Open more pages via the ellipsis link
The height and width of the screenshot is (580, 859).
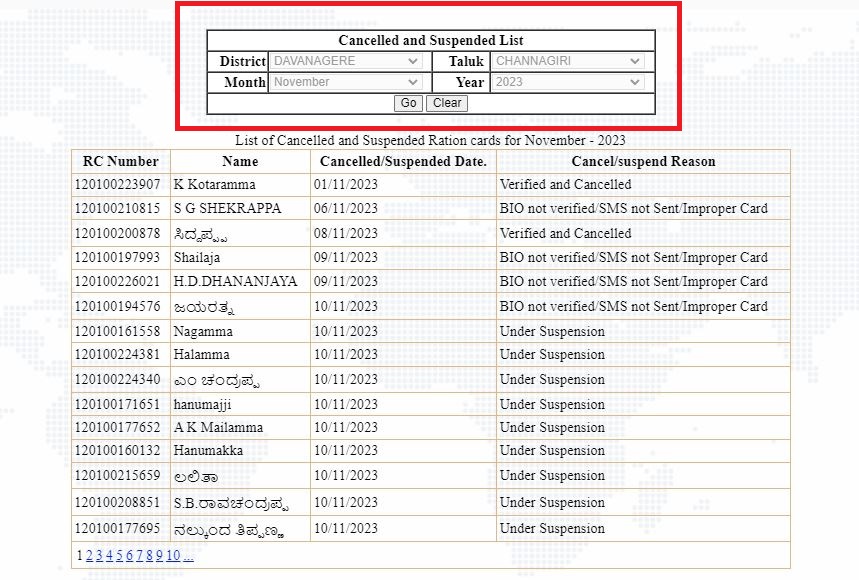(x=188, y=555)
